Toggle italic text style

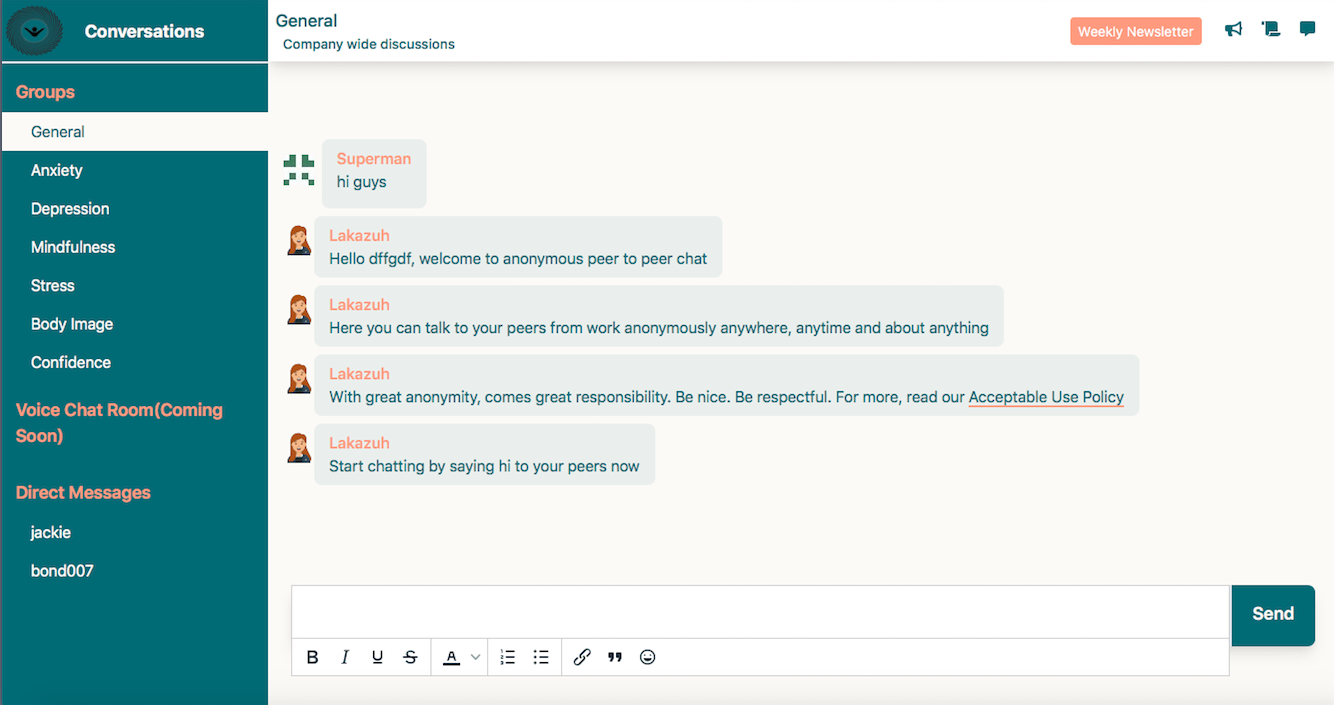[345, 657]
